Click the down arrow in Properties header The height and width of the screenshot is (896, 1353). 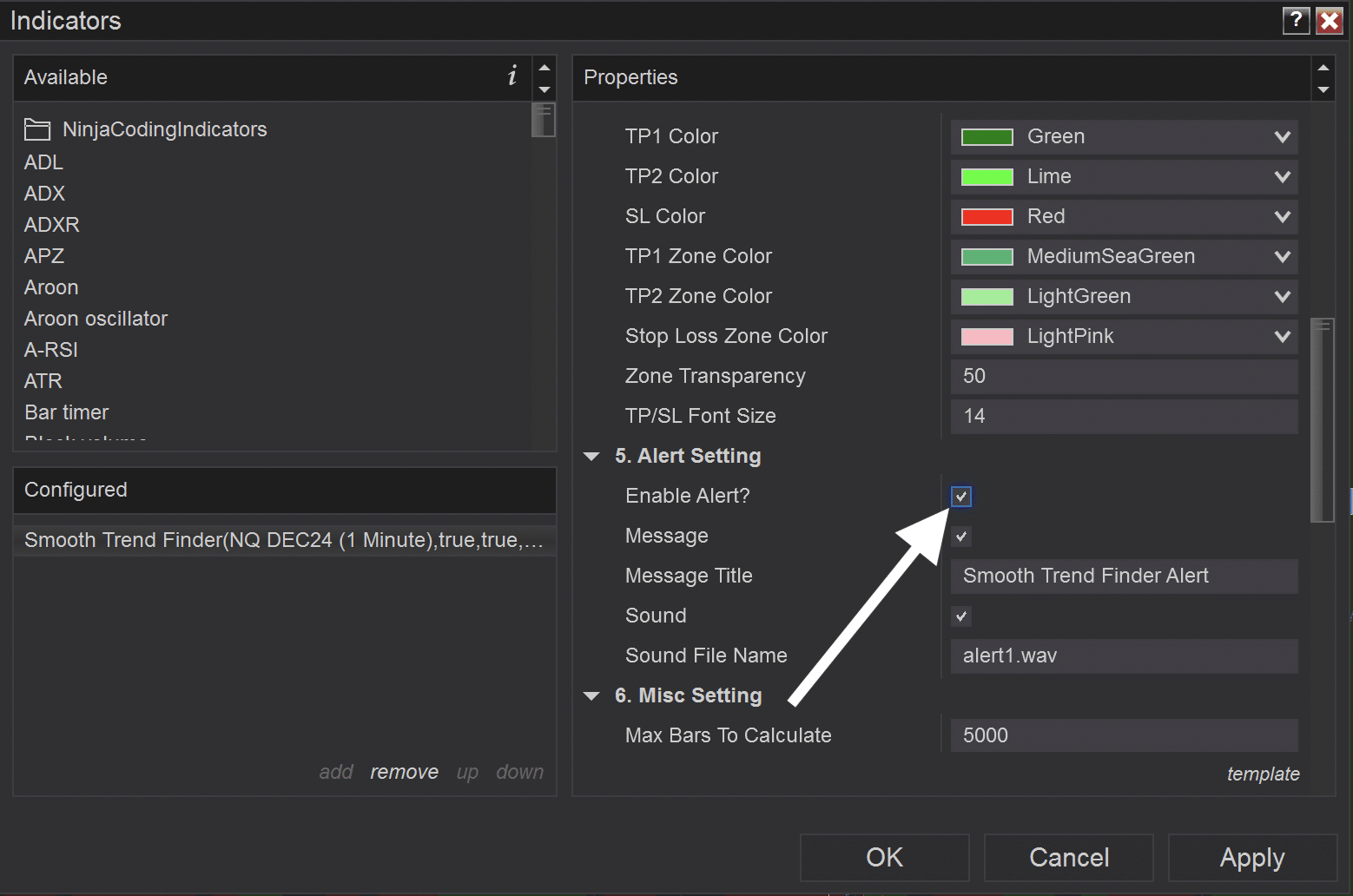tap(1323, 89)
